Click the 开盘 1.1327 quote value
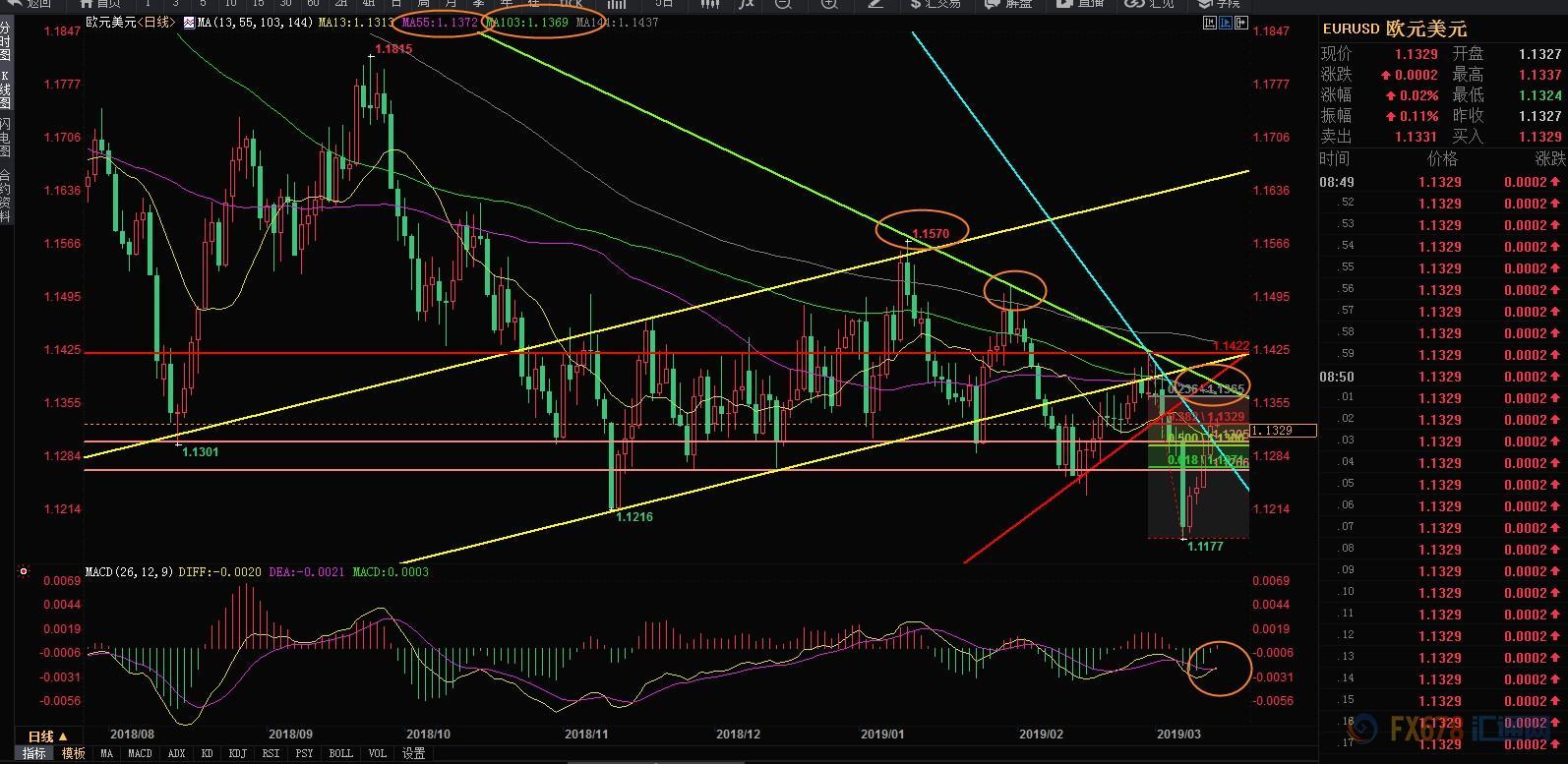The width and height of the screenshot is (1568, 764). click(x=1540, y=54)
